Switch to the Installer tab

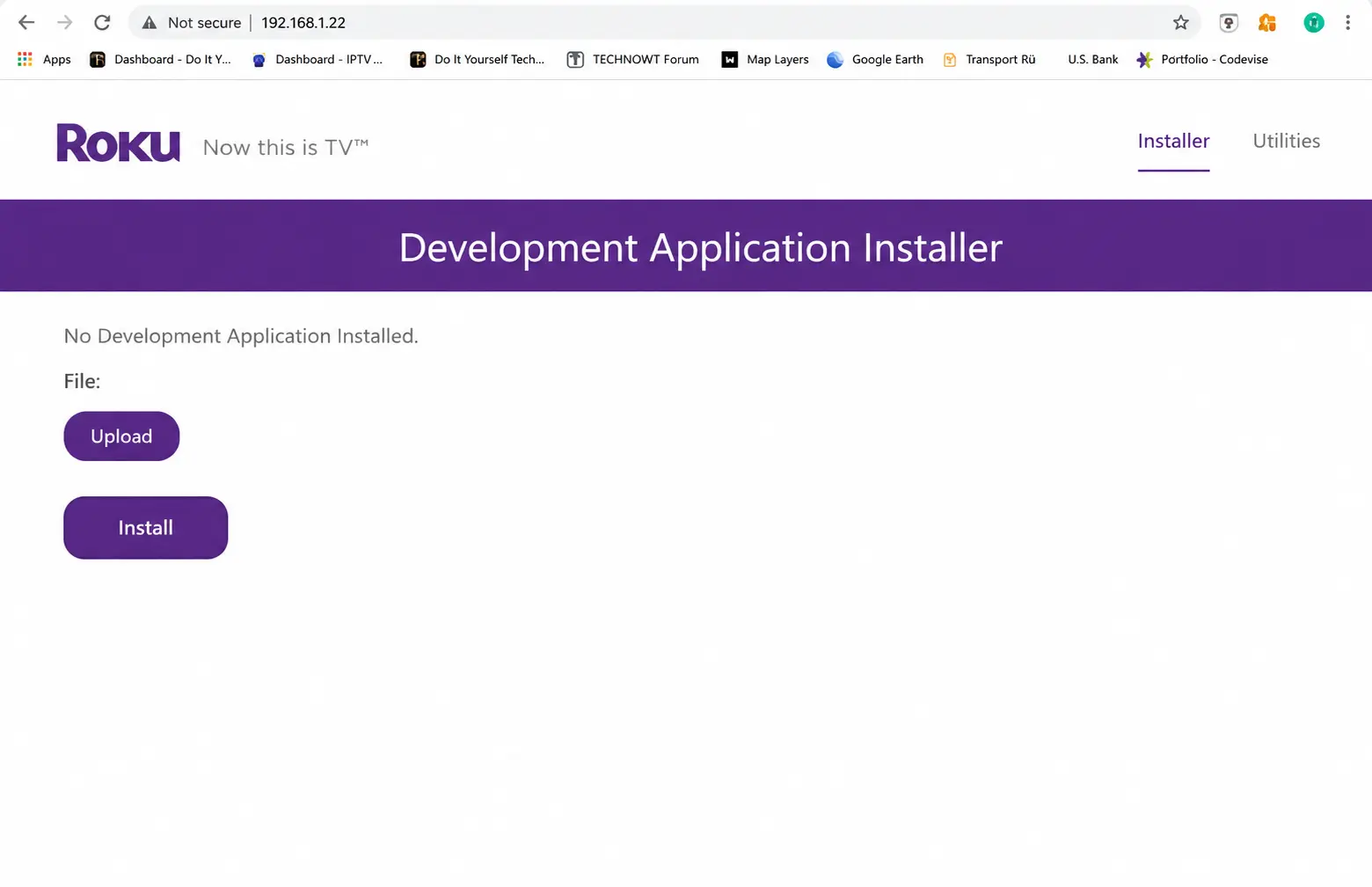coord(1173,141)
